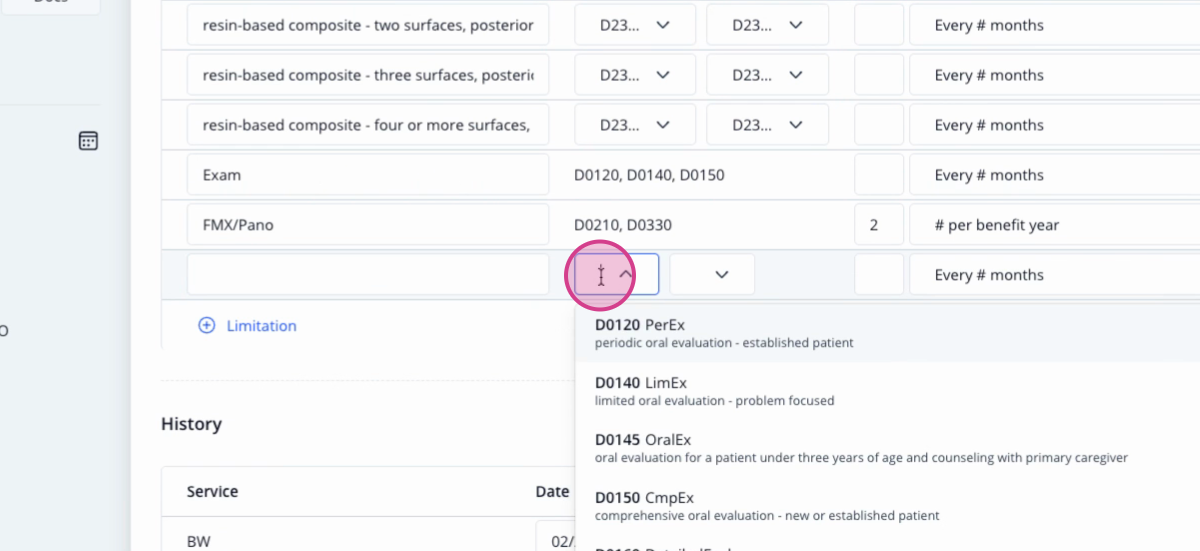
Task: Click the quantity field in the blank row
Action: 879,274
